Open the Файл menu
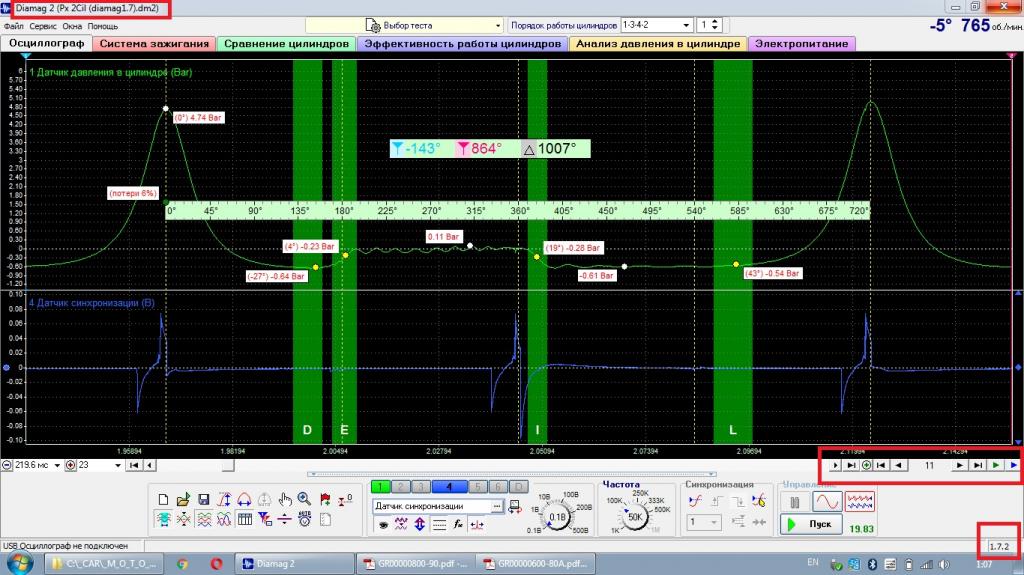 click(14, 26)
